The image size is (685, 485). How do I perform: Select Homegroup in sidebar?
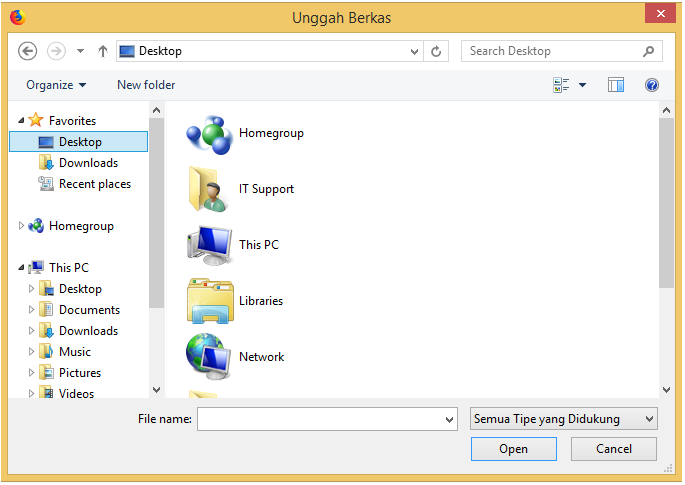point(81,226)
